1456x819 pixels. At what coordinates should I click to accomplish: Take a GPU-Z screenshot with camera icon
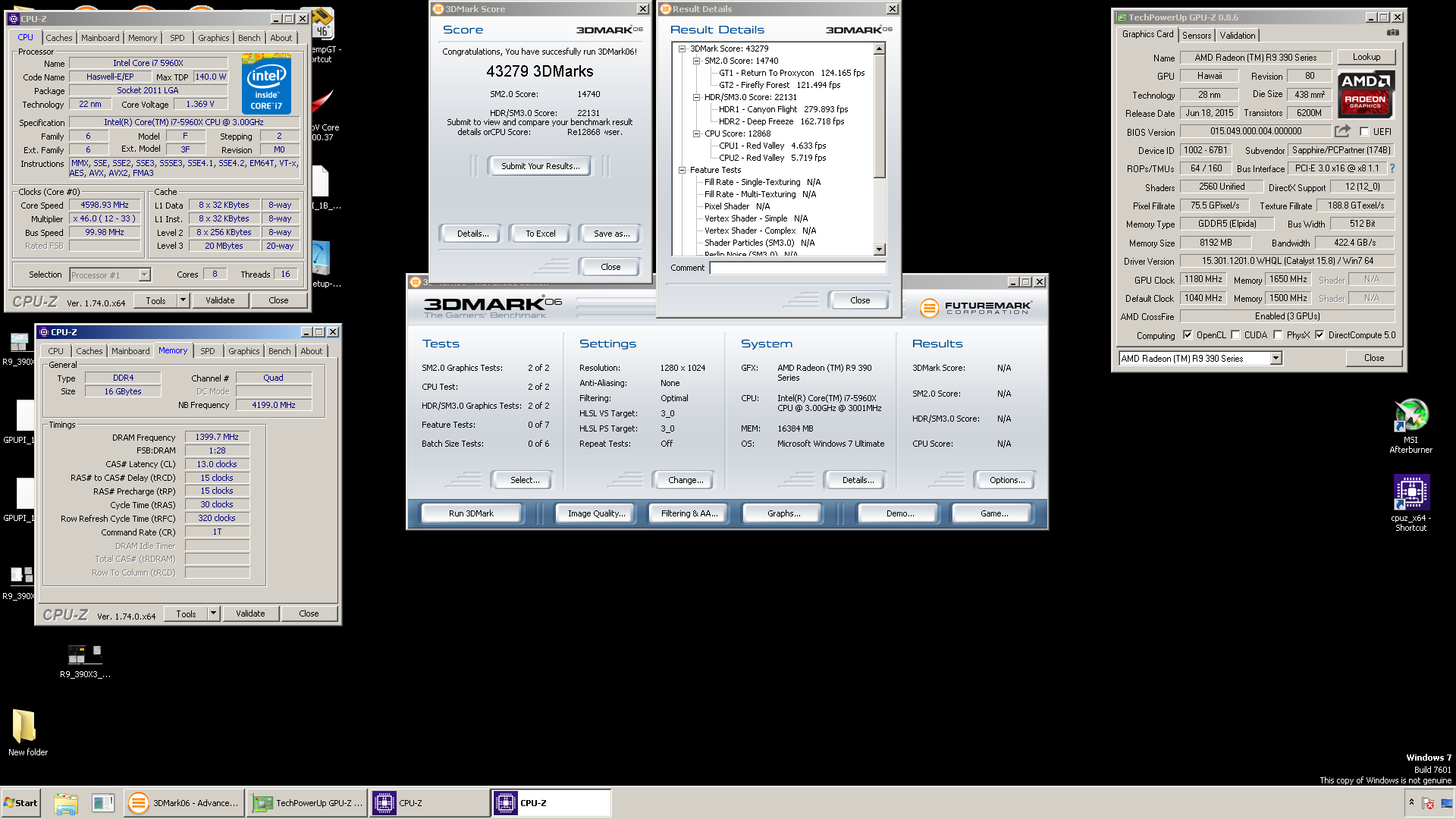click(1392, 33)
